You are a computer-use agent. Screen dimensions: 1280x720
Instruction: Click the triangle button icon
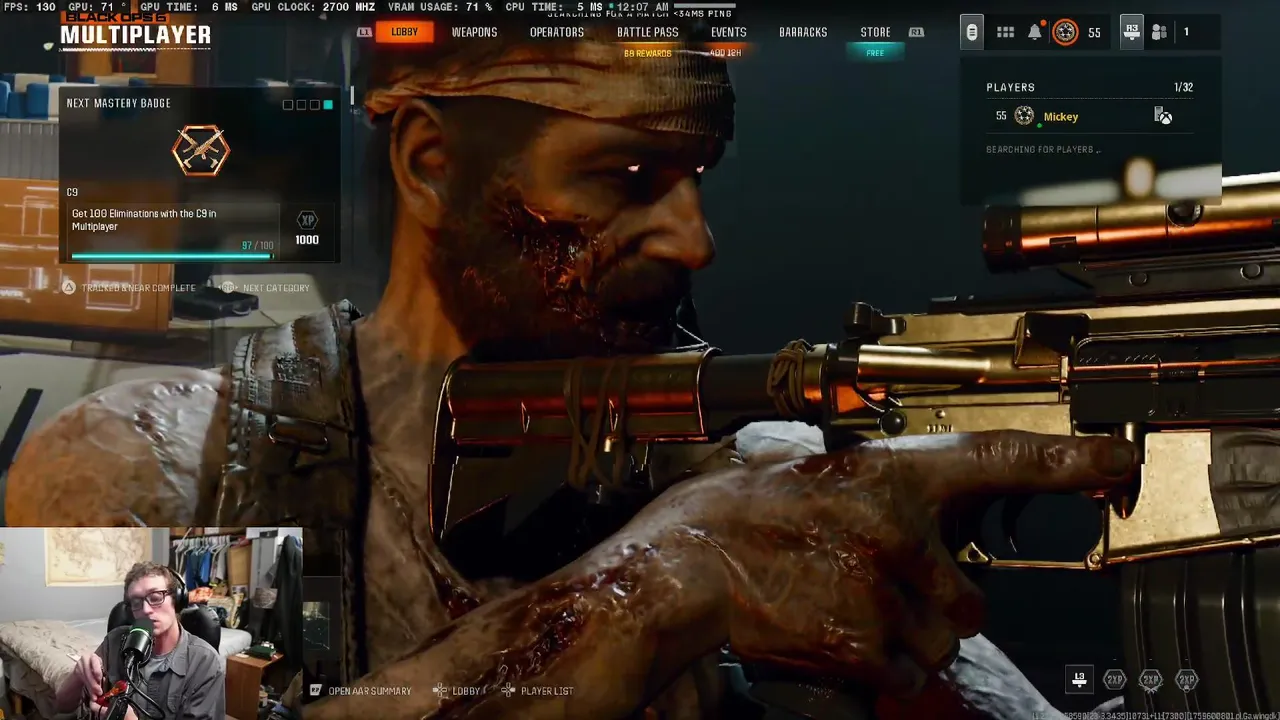pyautogui.click(x=69, y=287)
